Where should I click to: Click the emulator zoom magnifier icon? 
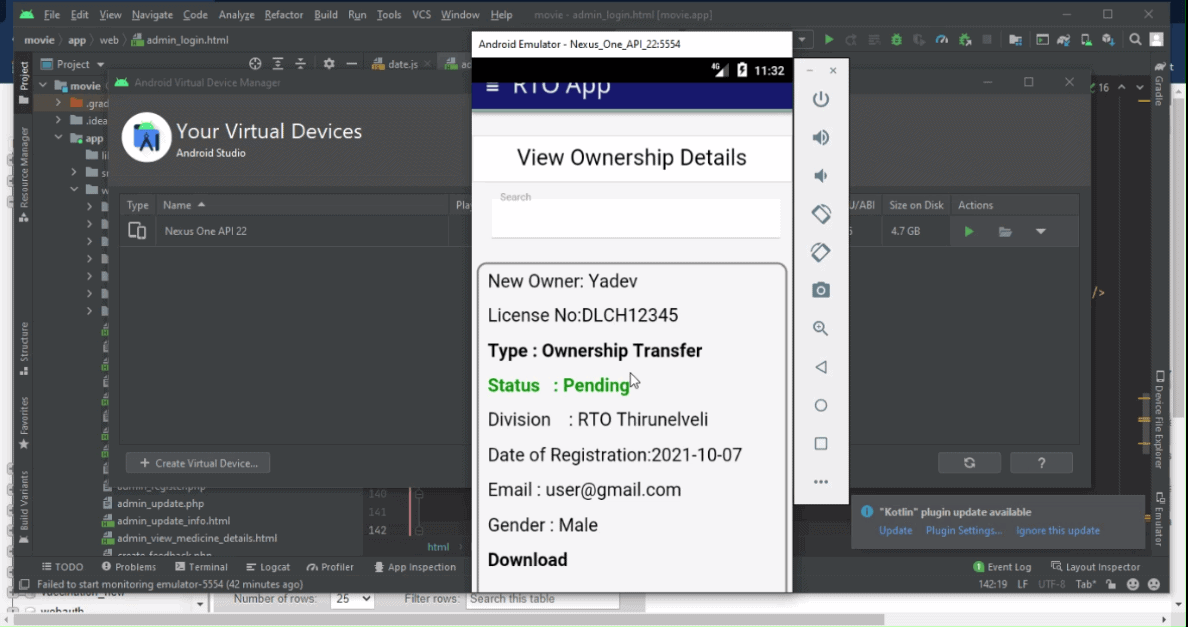click(821, 329)
